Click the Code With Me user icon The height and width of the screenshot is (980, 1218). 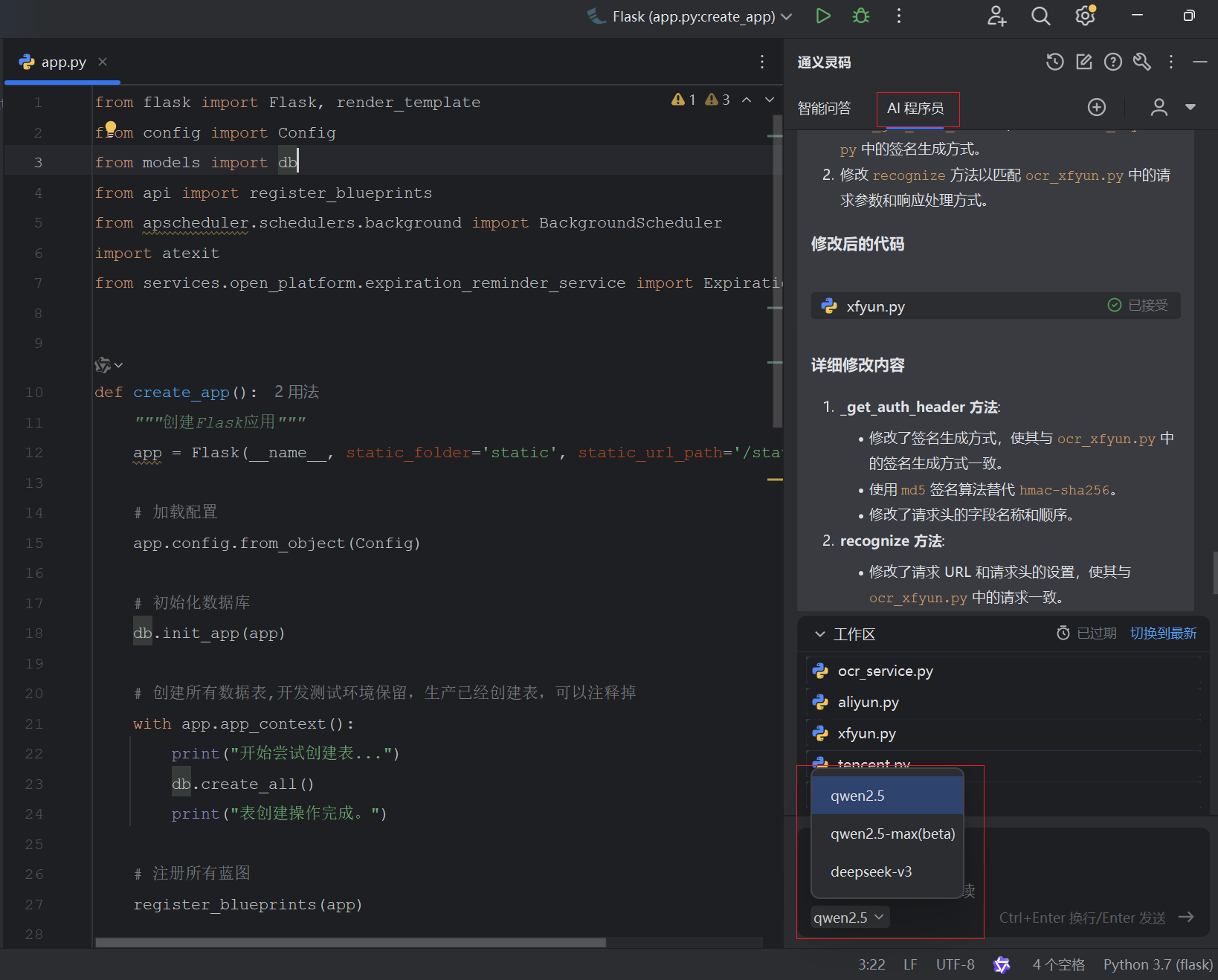click(996, 16)
